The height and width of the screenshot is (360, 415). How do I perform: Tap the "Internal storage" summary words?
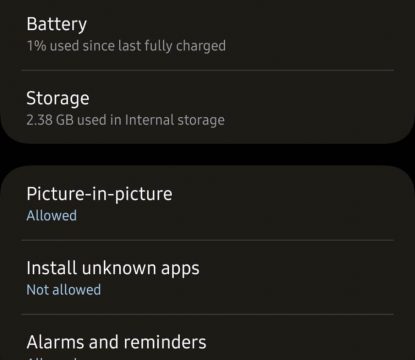(x=175, y=120)
